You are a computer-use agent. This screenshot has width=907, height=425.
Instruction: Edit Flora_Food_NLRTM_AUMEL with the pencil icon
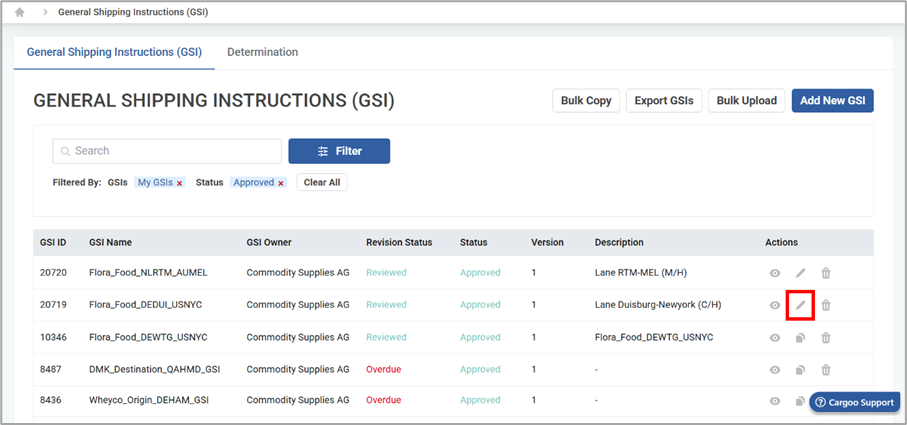(x=801, y=273)
